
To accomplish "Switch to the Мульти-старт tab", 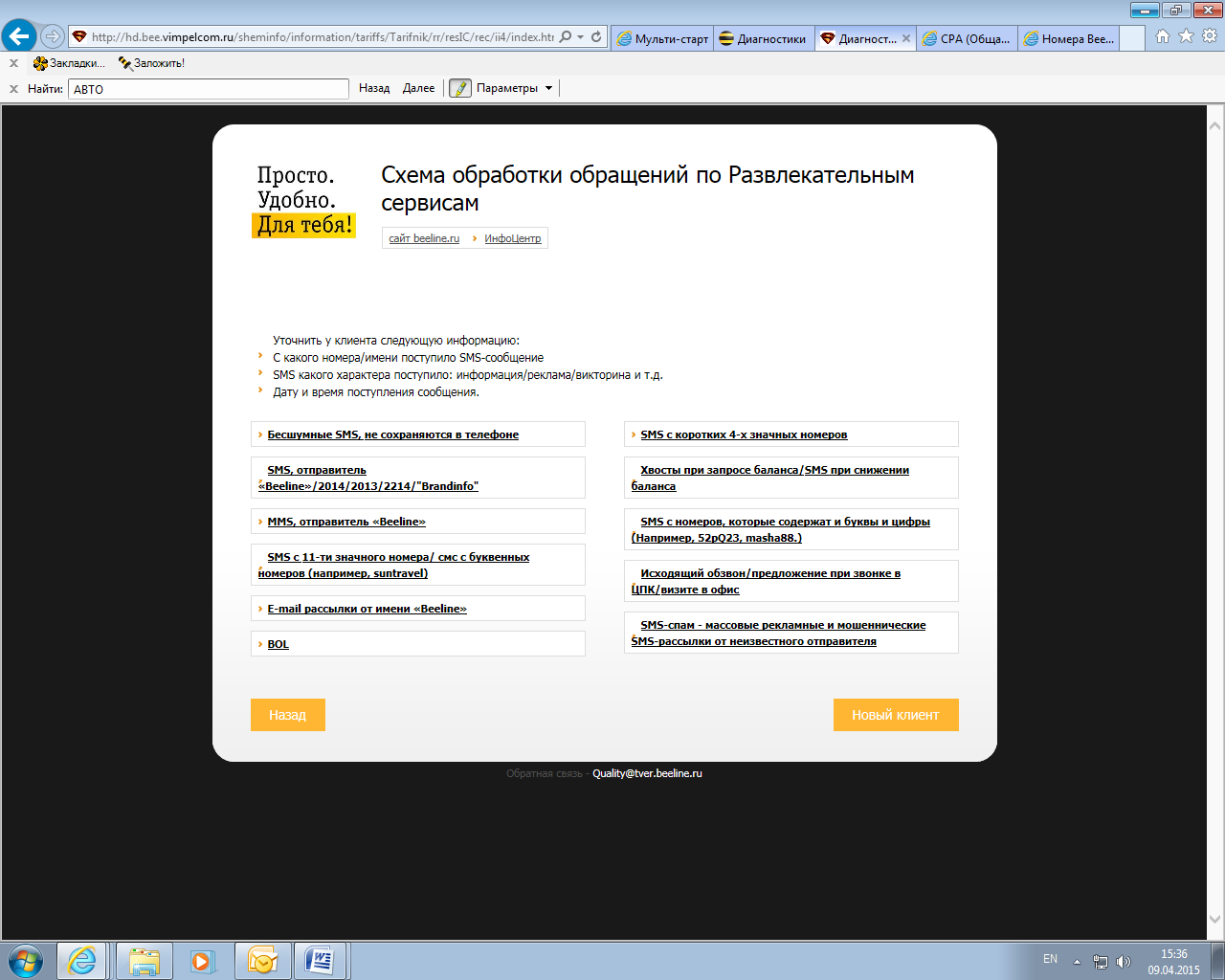I will click(662, 38).
